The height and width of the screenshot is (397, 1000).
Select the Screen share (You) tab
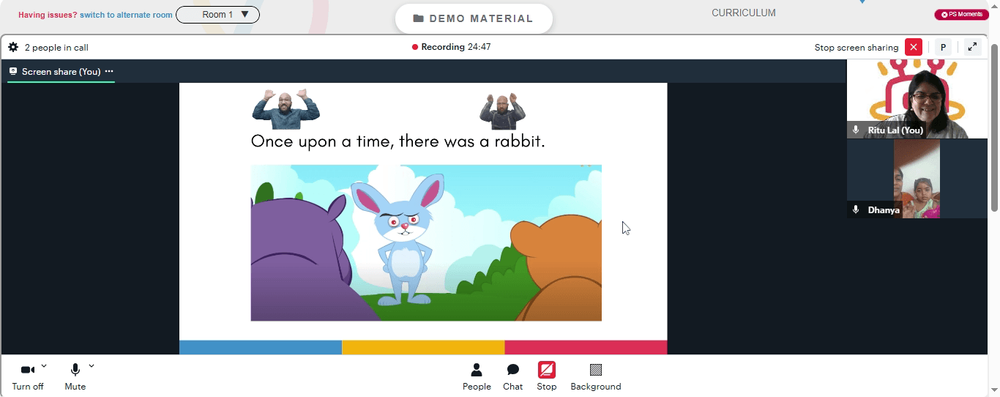[x=61, y=71]
